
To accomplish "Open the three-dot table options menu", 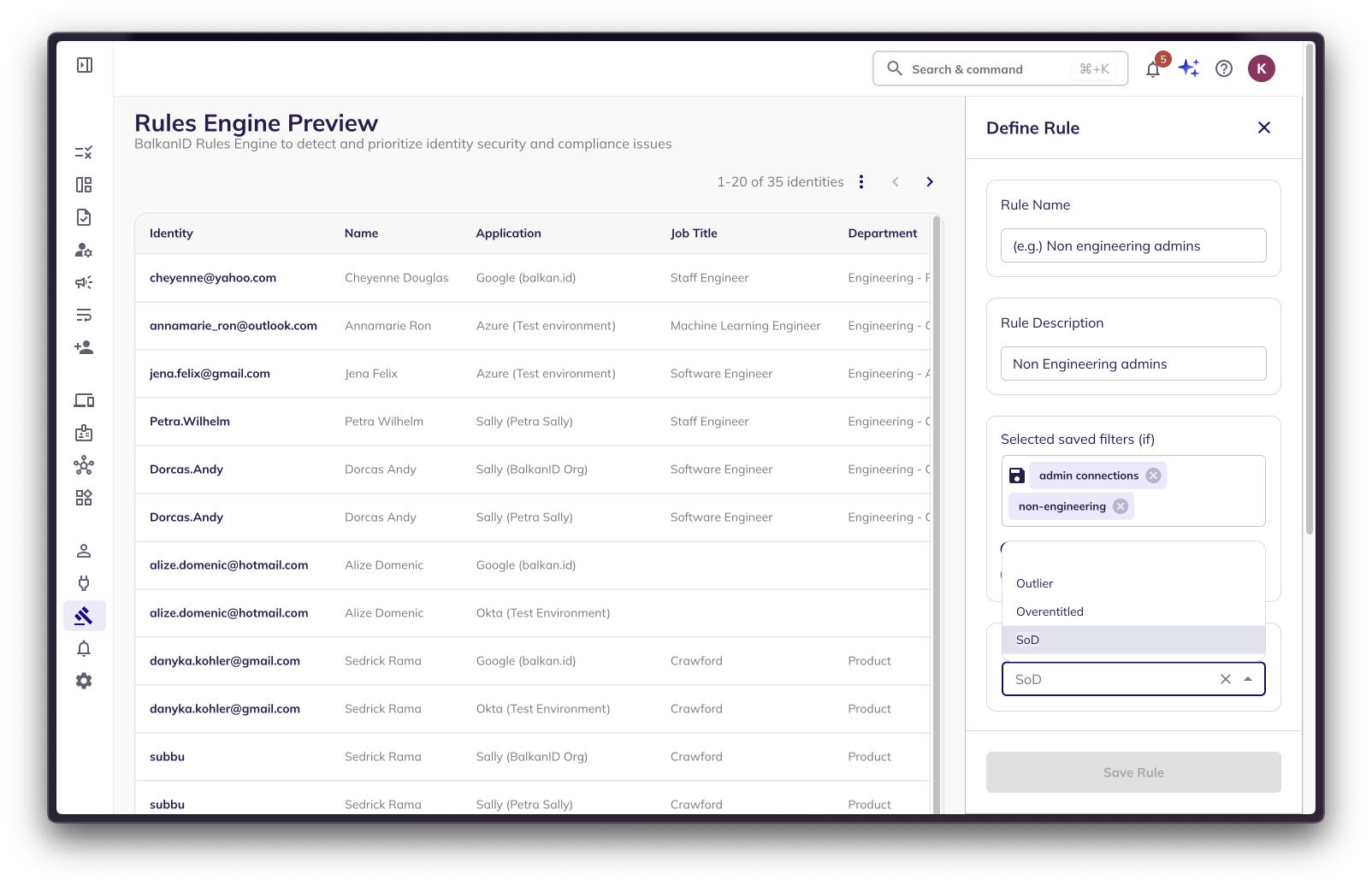I will pyautogui.click(x=861, y=181).
